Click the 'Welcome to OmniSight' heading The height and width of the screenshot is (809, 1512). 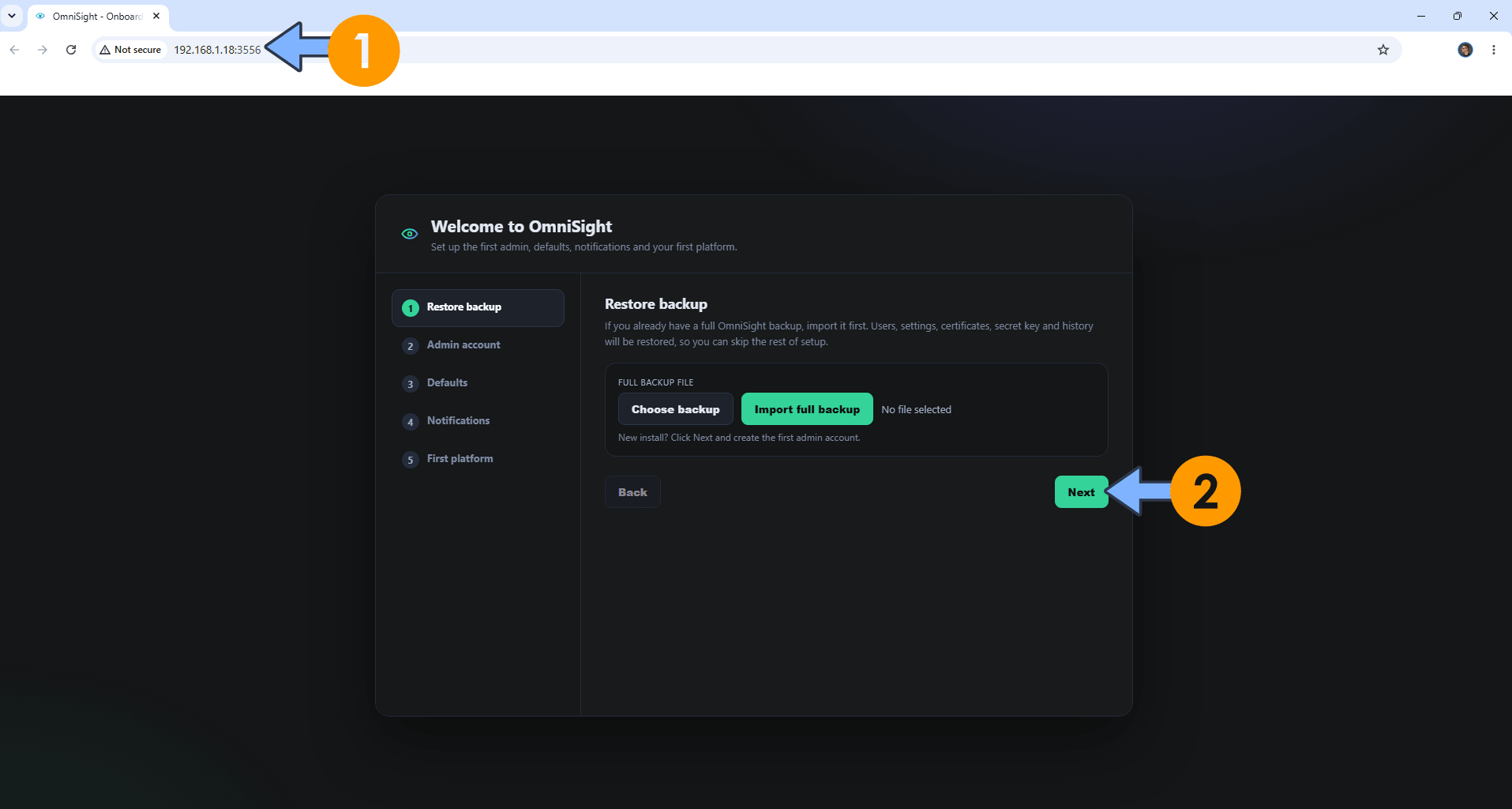tap(521, 227)
